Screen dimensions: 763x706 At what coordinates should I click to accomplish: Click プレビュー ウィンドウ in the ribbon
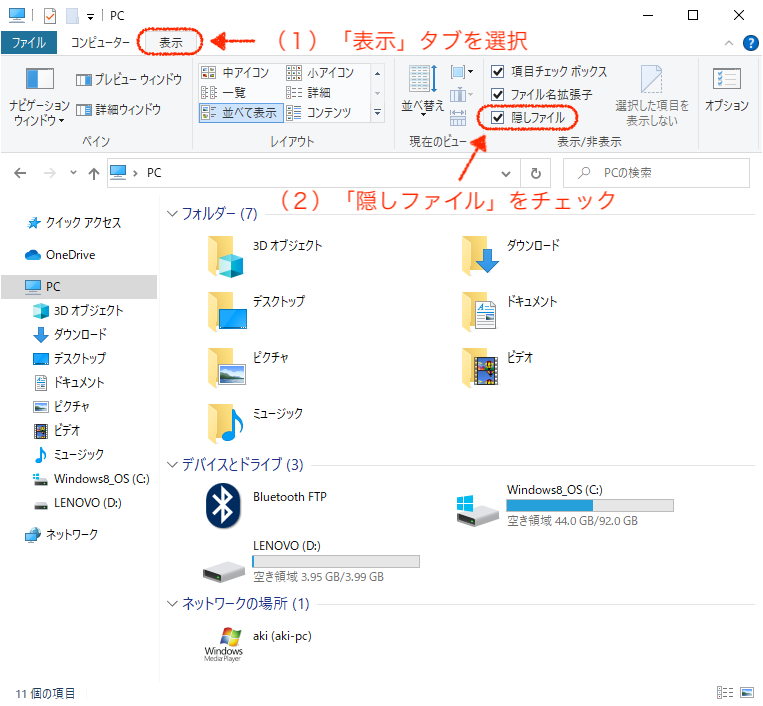coord(129,79)
